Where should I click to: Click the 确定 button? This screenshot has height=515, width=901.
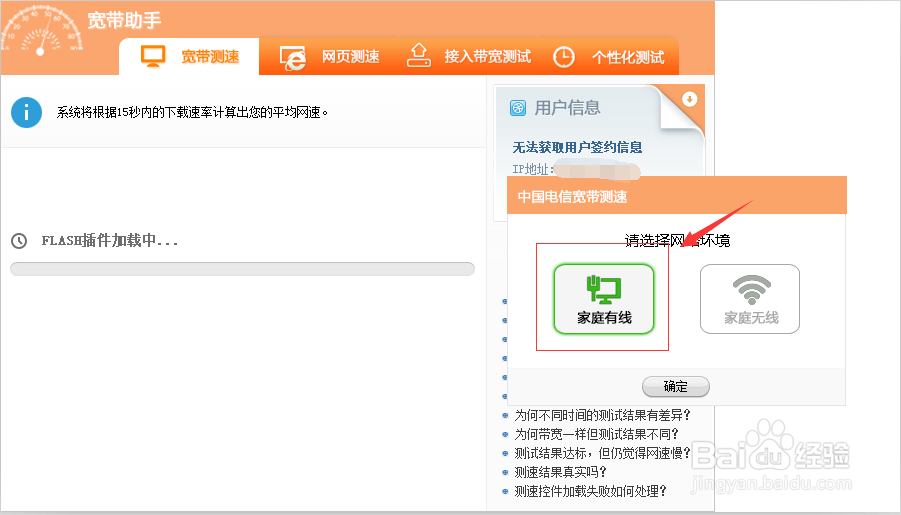676,386
